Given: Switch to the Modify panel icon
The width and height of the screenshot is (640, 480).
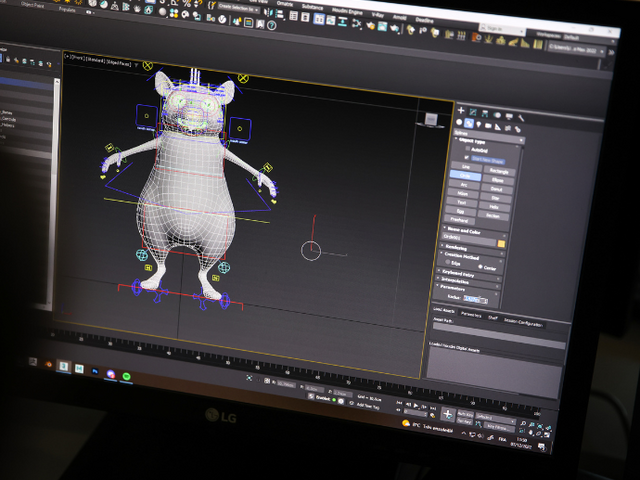Looking at the screenshot, I should [473, 111].
